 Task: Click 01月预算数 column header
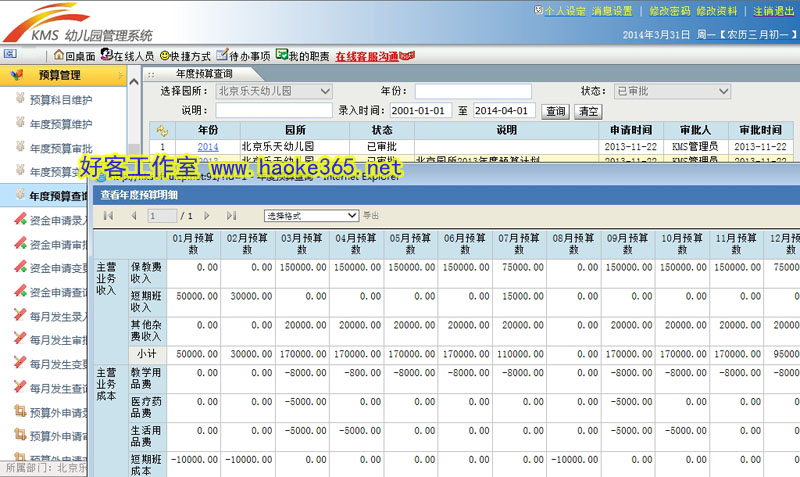193,244
